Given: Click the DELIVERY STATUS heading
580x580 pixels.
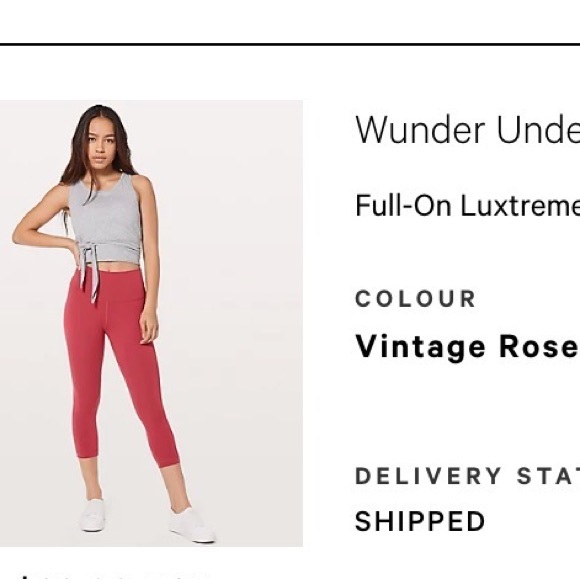Looking at the screenshot, I should pyautogui.click(x=468, y=476).
